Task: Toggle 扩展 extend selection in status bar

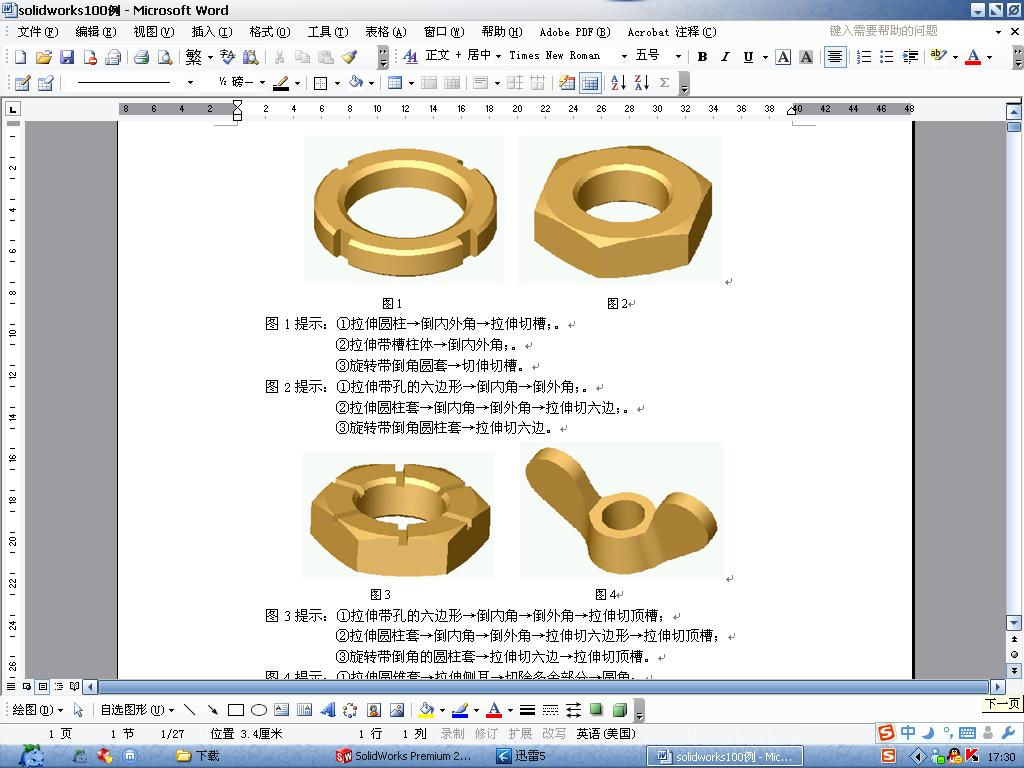Action: [x=520, y=733]
